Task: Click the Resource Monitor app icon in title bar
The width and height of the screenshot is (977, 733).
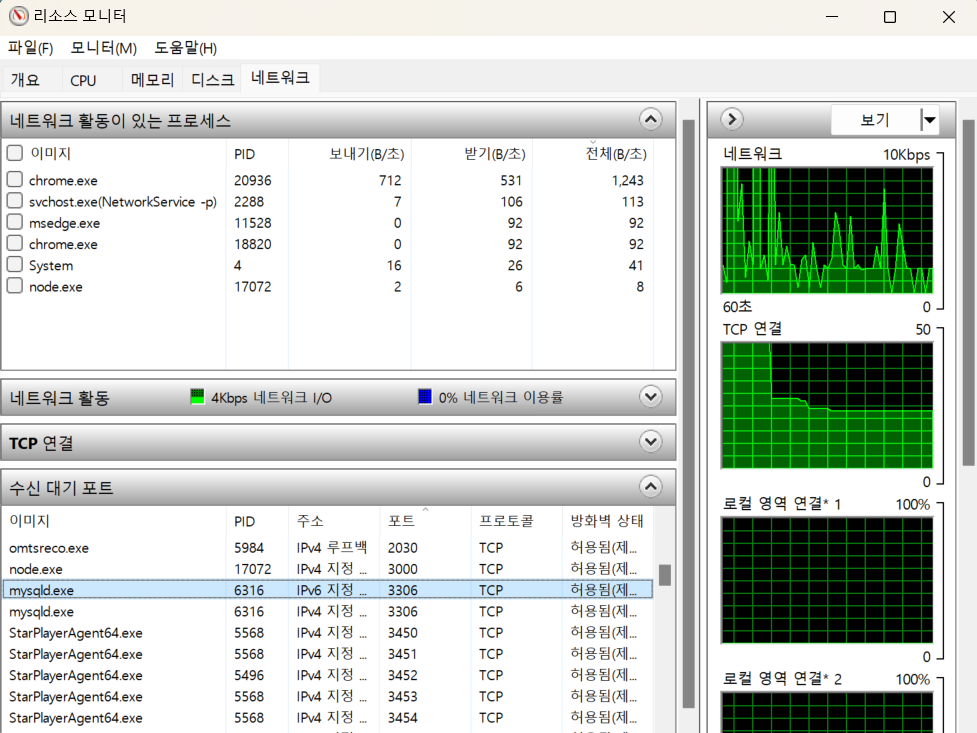Action: click(x=19, y=16)
